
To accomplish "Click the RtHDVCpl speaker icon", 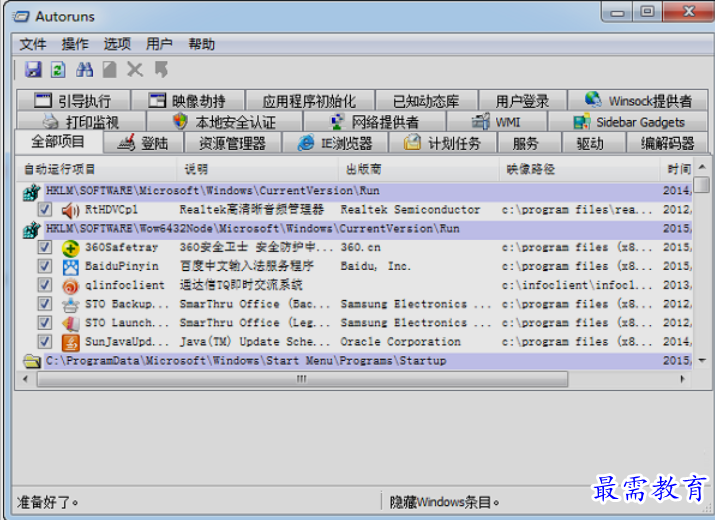I will [x=71, y=210].
